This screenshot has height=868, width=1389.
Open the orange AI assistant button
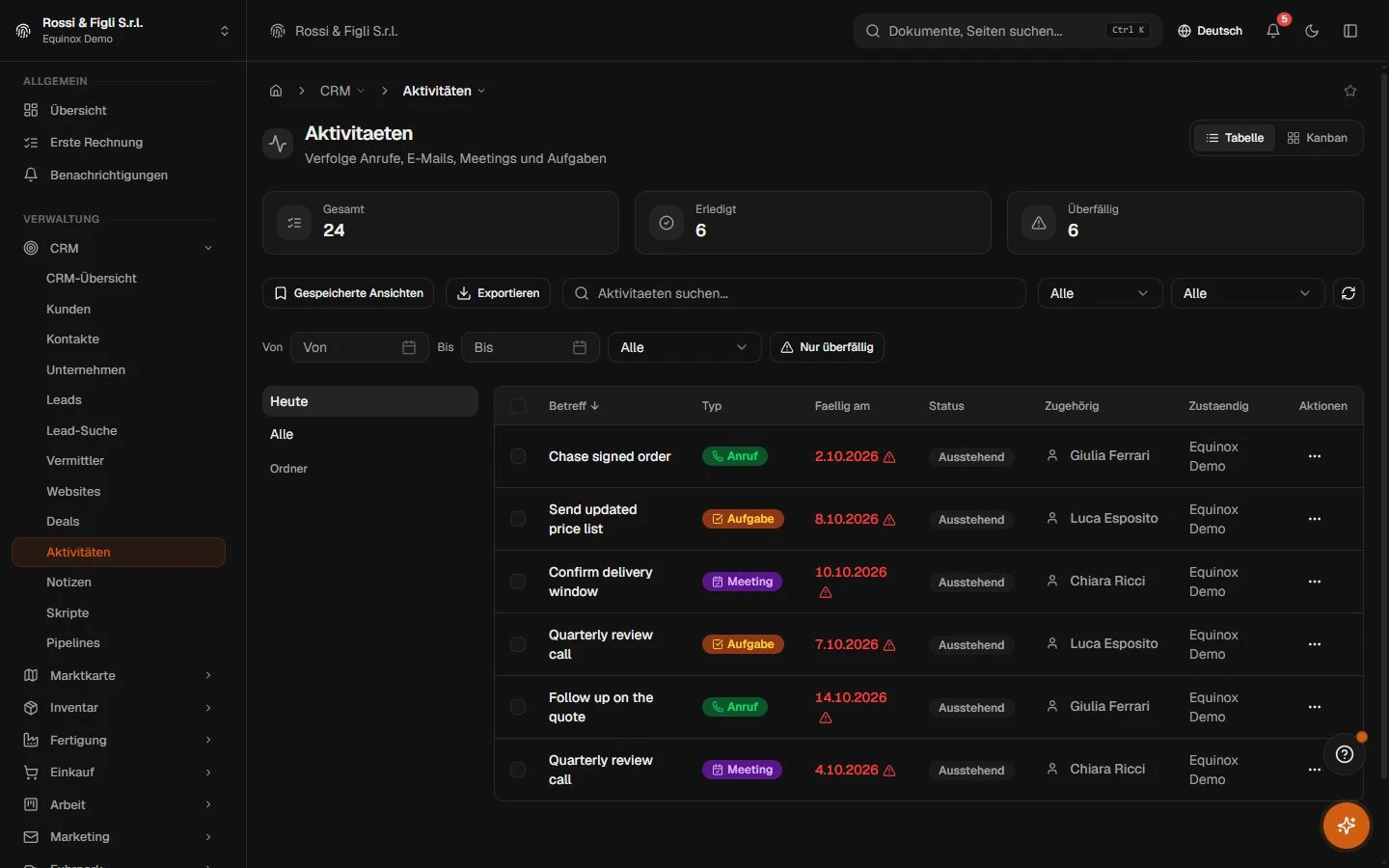click(x=1347, y=826)
